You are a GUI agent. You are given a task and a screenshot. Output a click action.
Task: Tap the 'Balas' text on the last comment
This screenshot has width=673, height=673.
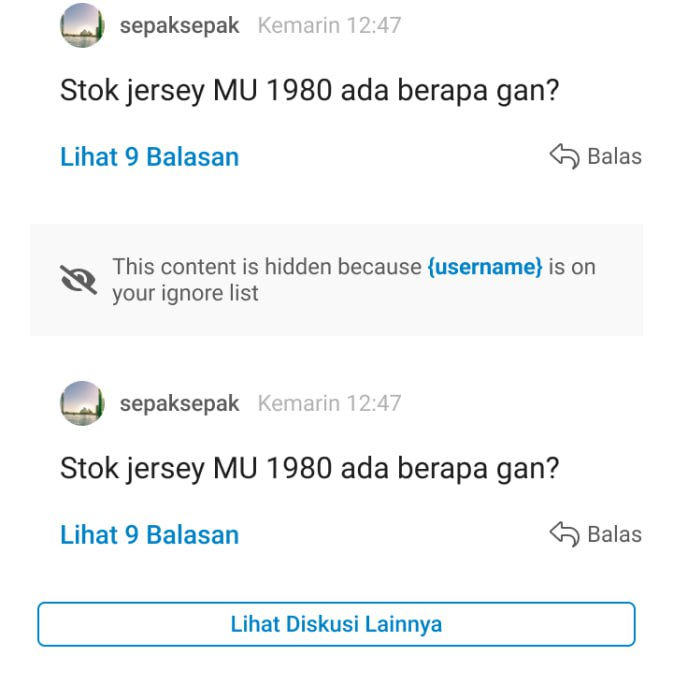point(614,534)
